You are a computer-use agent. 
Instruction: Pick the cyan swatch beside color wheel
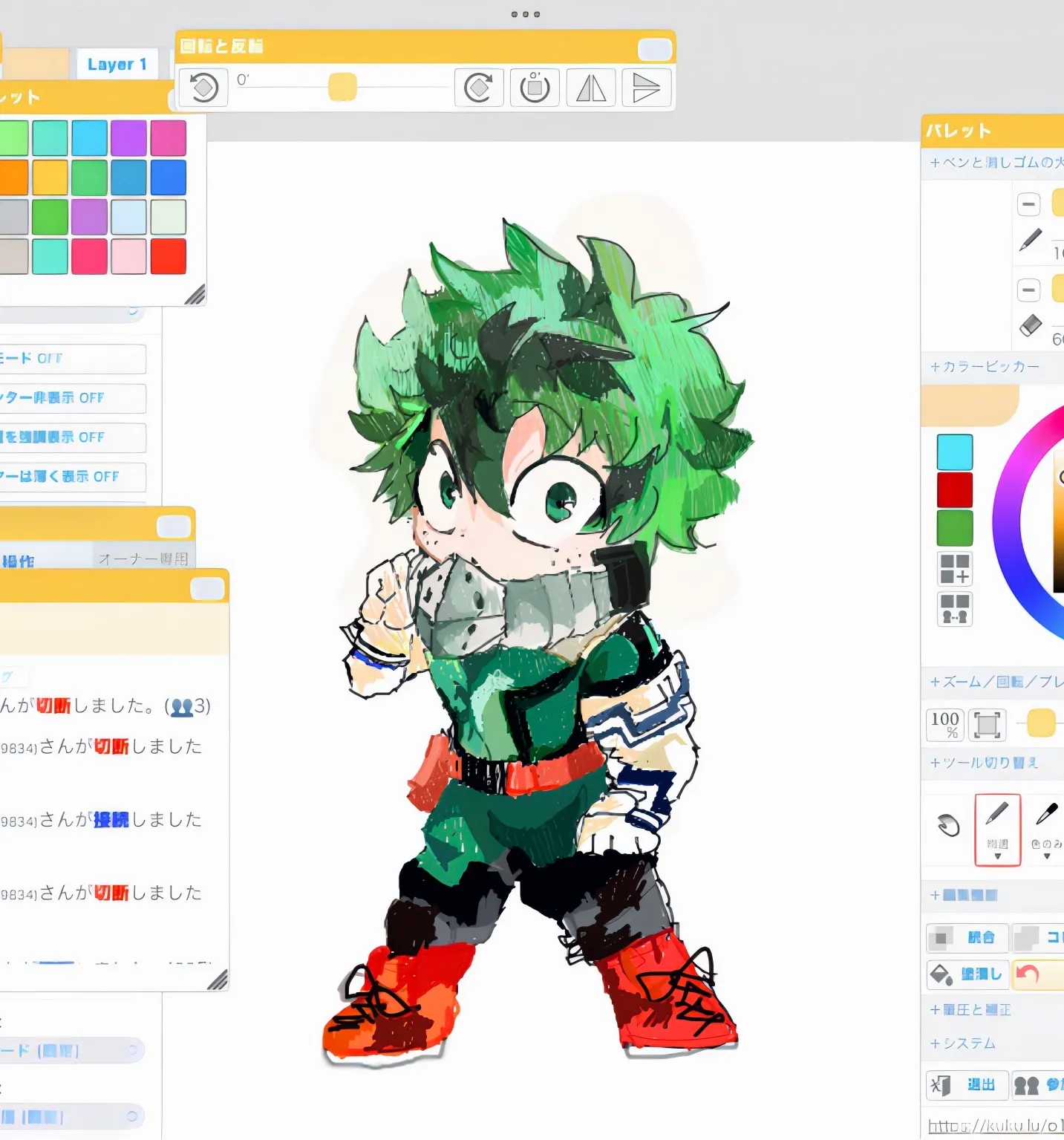955,452
